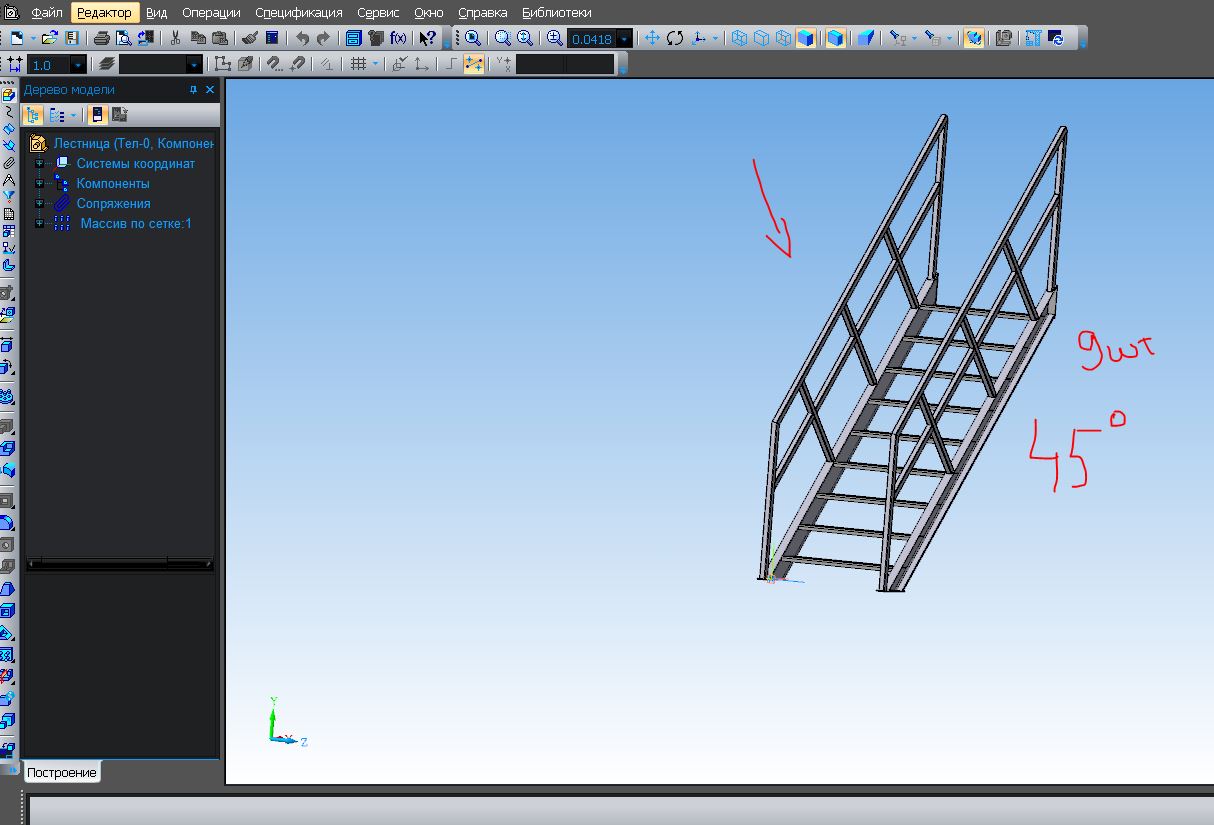Switch to Построение tab
The height and width of the screenshot is (825, 1214).
(61, 773)
